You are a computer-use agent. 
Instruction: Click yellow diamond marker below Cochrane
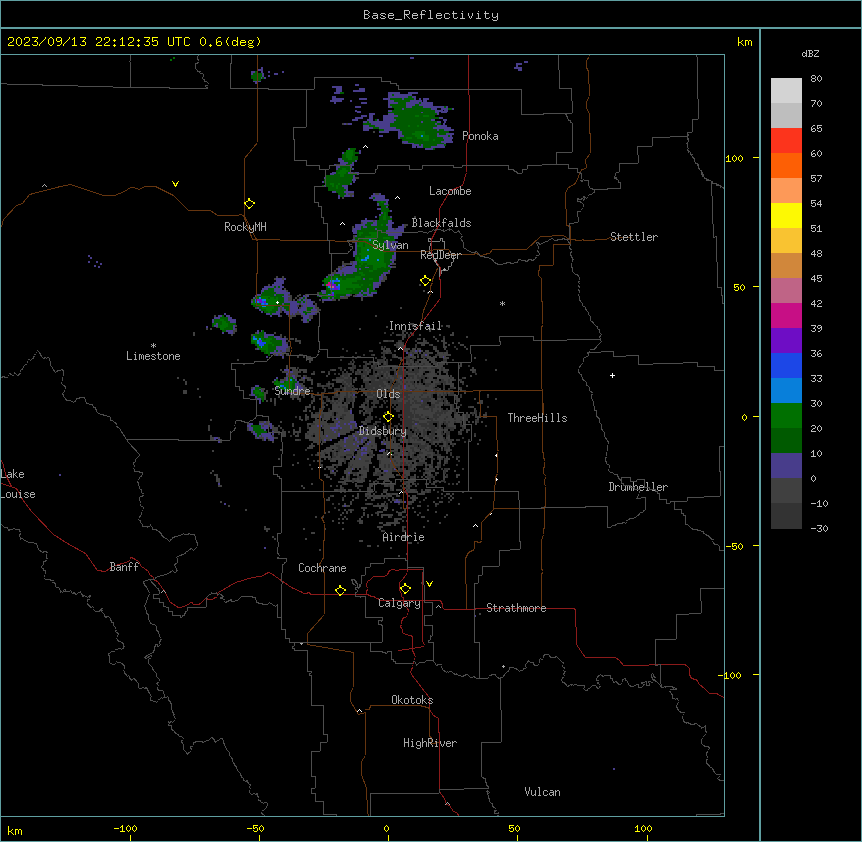click(x=340, y=590)
